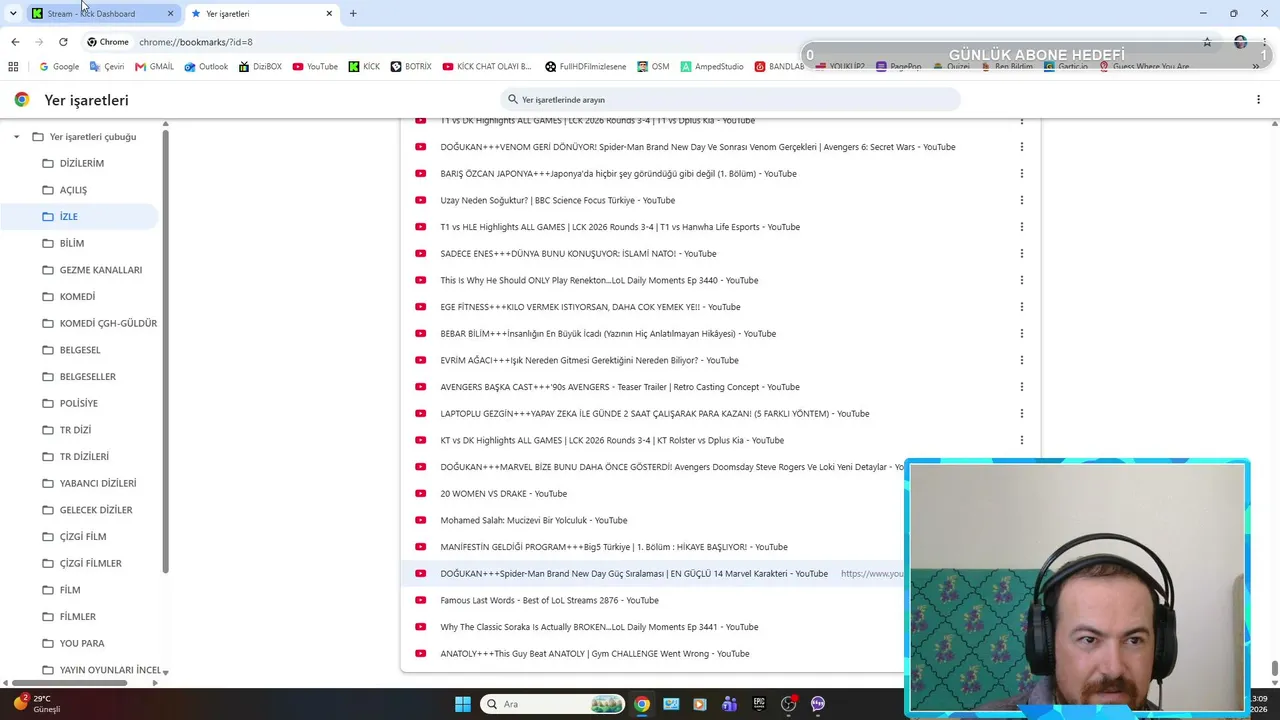The image size is (1280, 720).
Task: Select the İZLE folder
Action: [80, 216]
